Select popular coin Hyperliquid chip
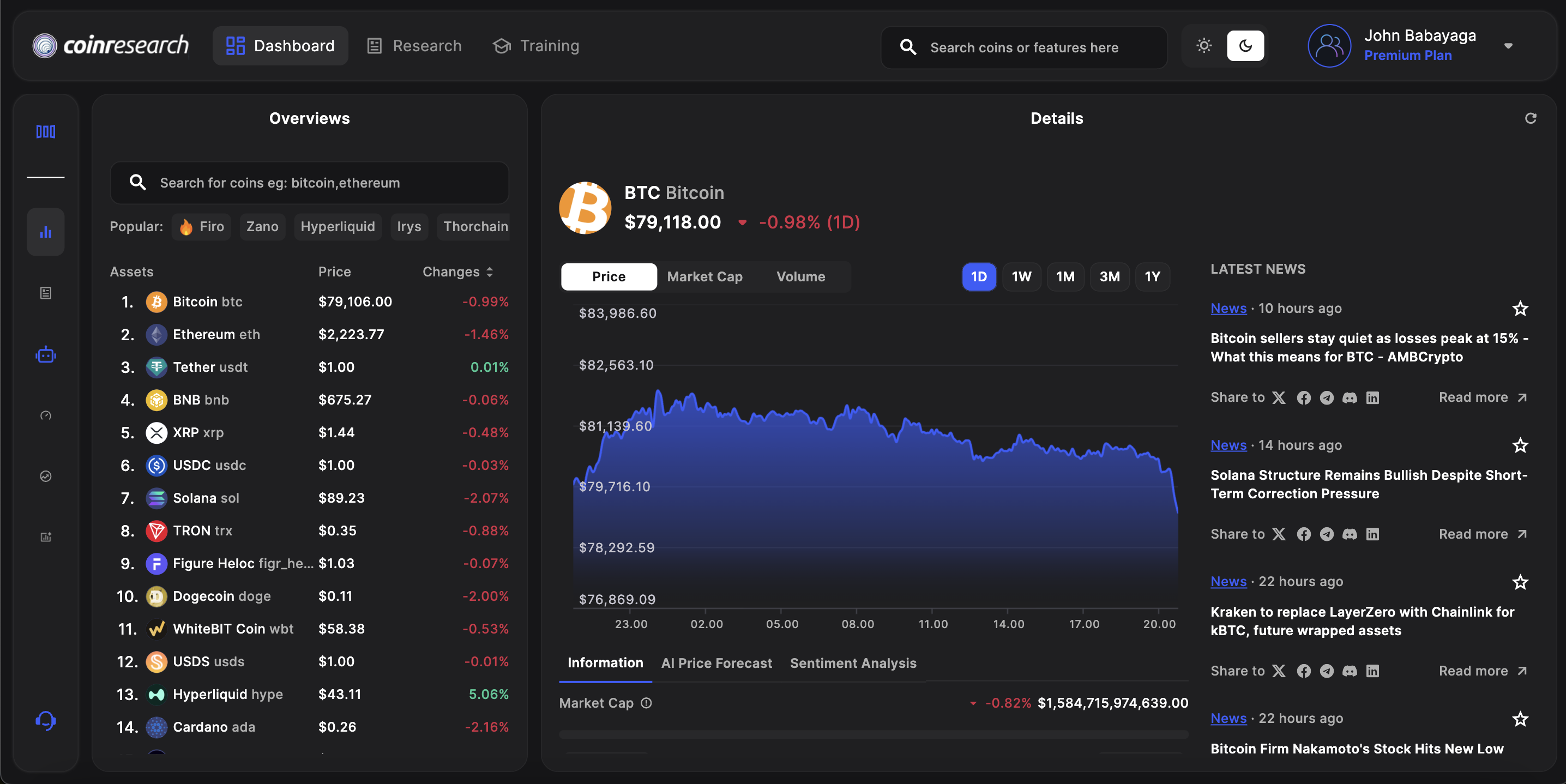Screen dimensions: 1566x784 [338, 227]
